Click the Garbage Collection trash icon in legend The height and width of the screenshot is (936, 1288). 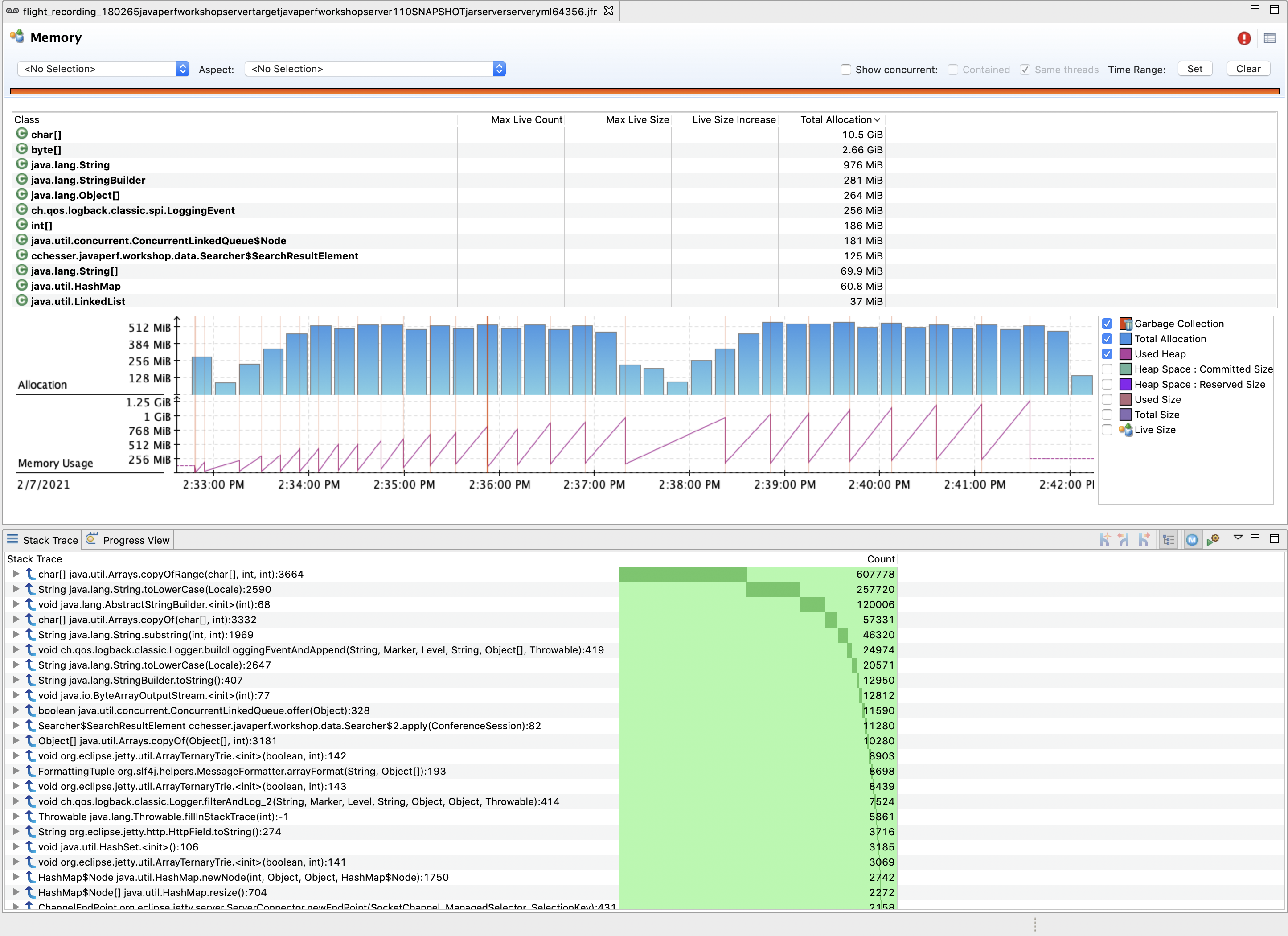[x=1126, y=324]
